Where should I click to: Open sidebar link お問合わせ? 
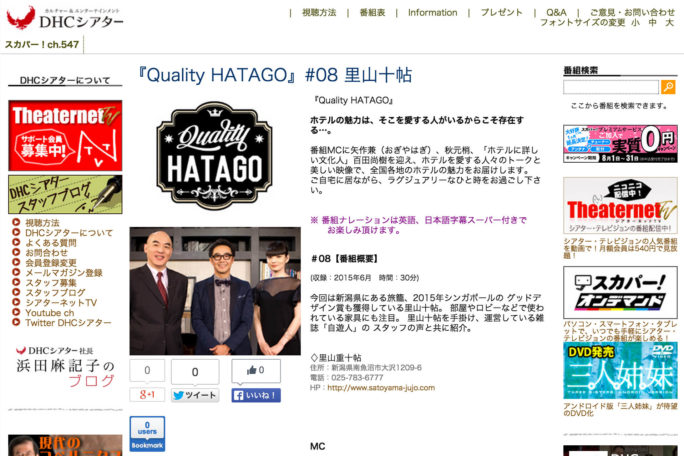(46, 253)
